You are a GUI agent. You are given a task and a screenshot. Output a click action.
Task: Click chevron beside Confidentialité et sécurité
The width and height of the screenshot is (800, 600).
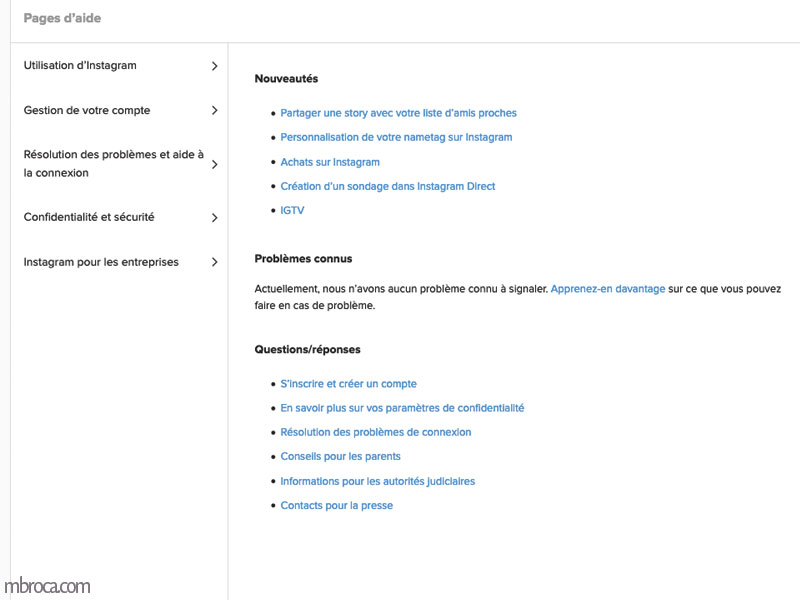coord(214,218)
